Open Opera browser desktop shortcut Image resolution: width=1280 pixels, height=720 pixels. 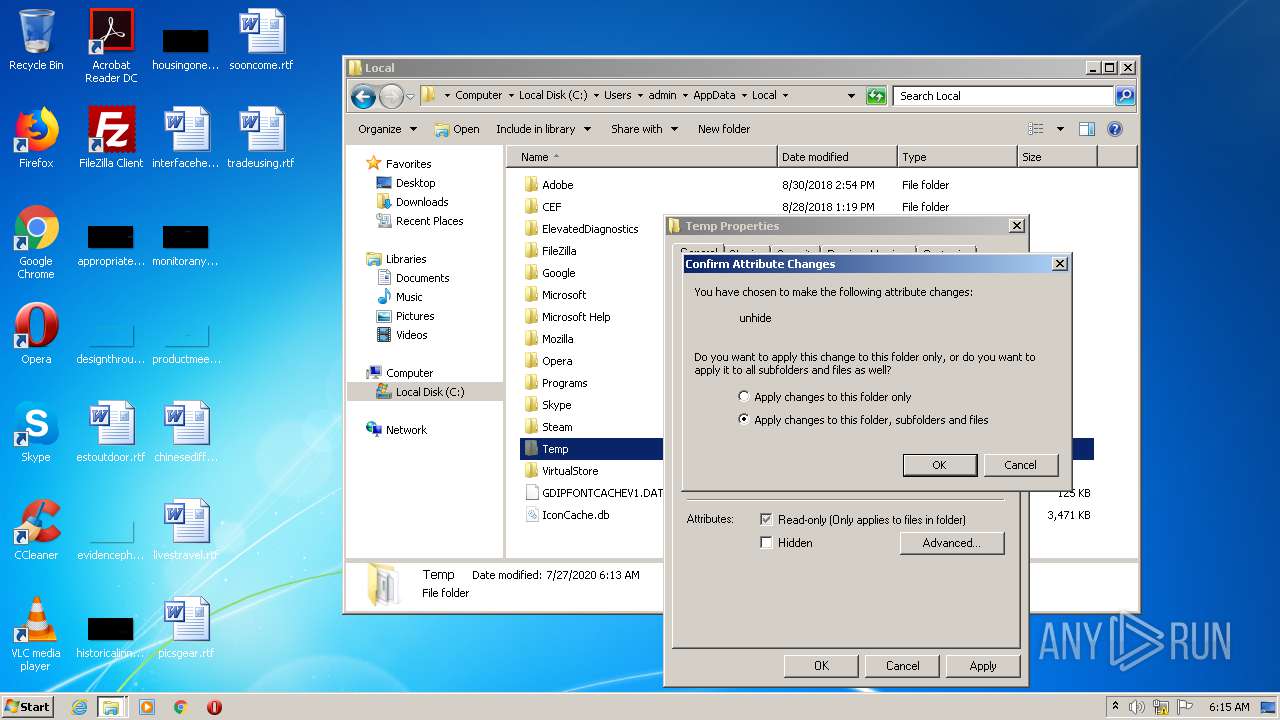pos(36,334)
